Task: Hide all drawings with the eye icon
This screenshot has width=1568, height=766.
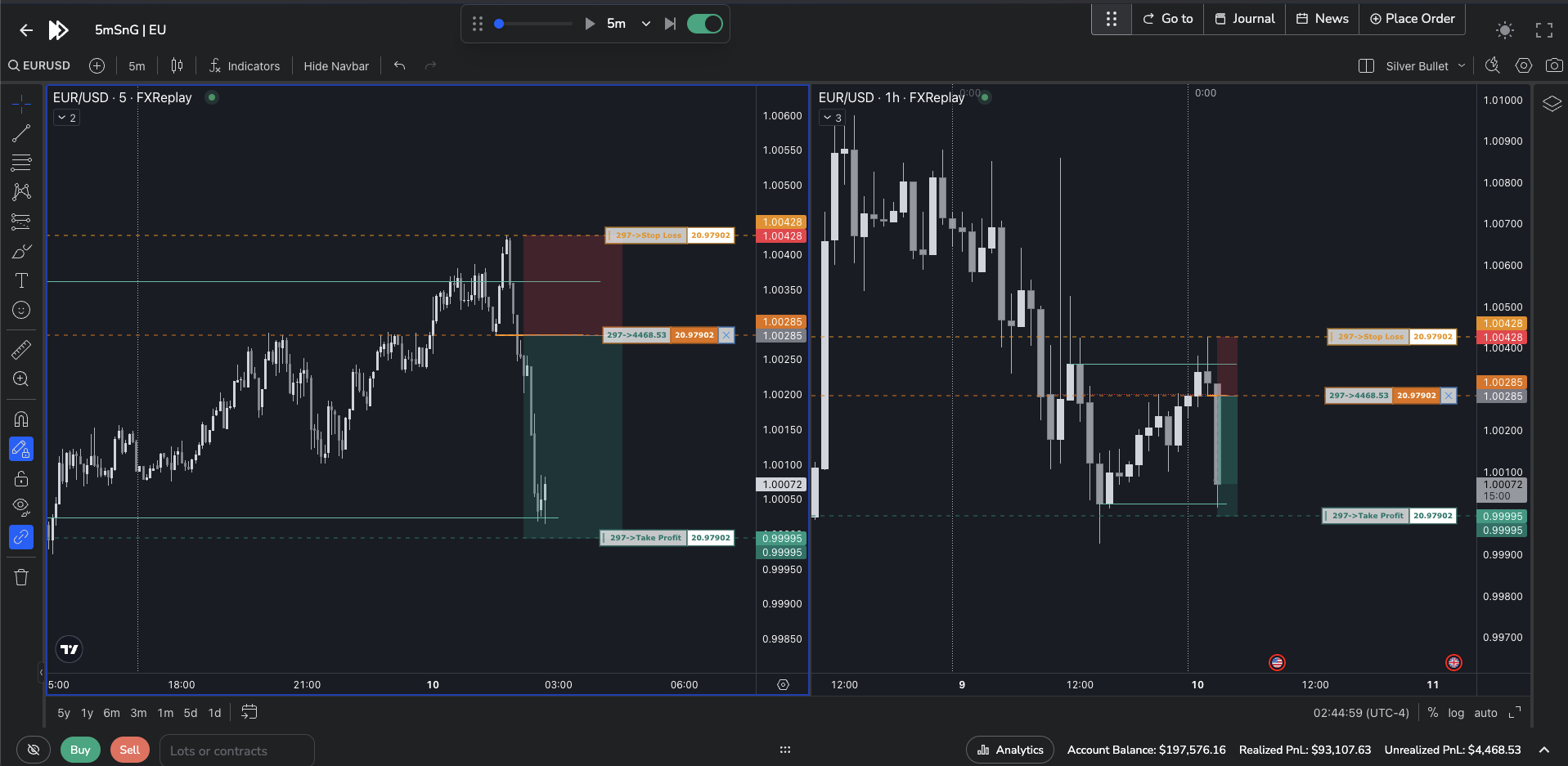Action: pyautogui.click(x=21, y=506)
